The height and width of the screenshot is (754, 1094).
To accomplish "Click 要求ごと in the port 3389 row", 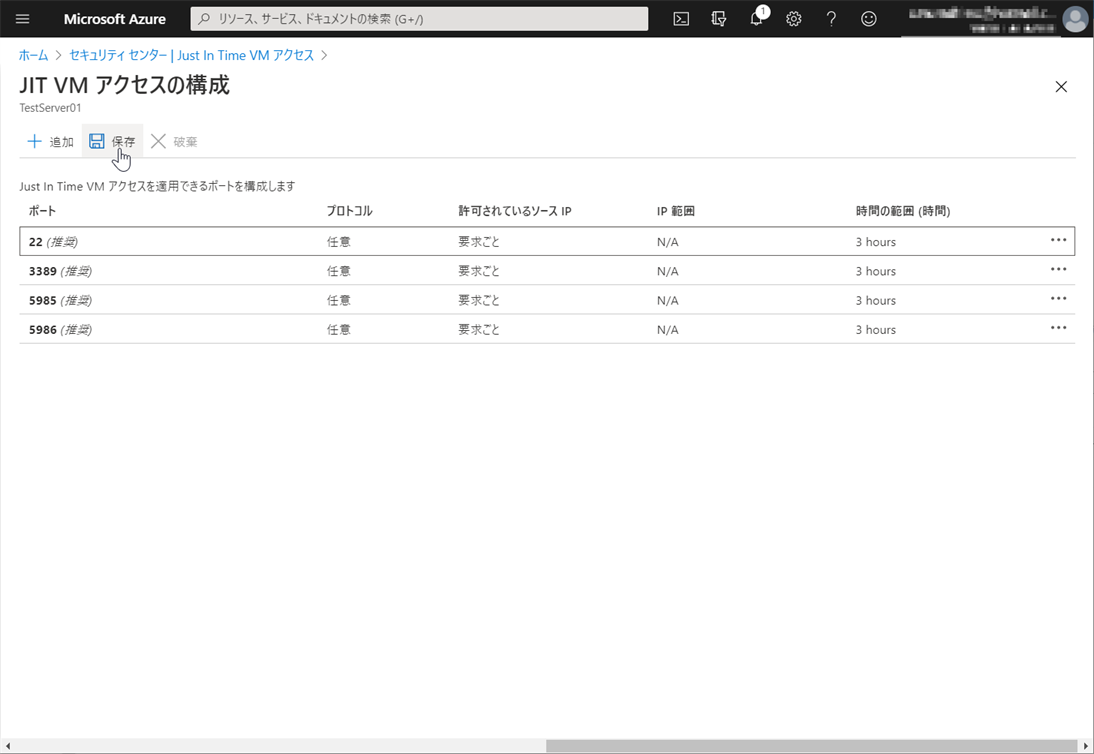I will [479, 271].
